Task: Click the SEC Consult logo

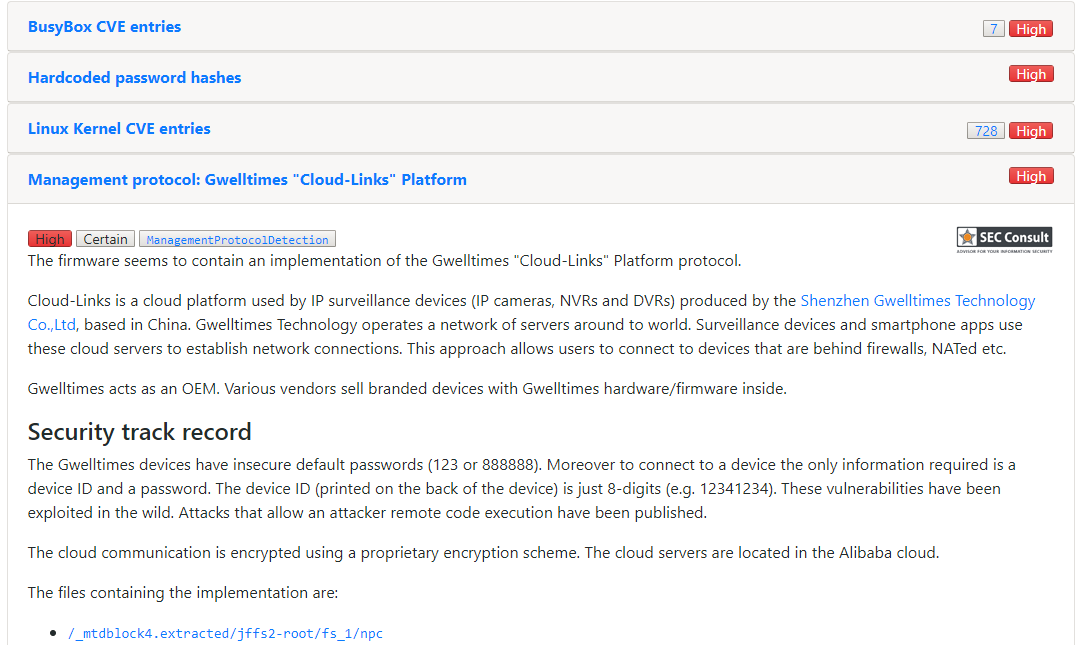Action: point(1005,239)
